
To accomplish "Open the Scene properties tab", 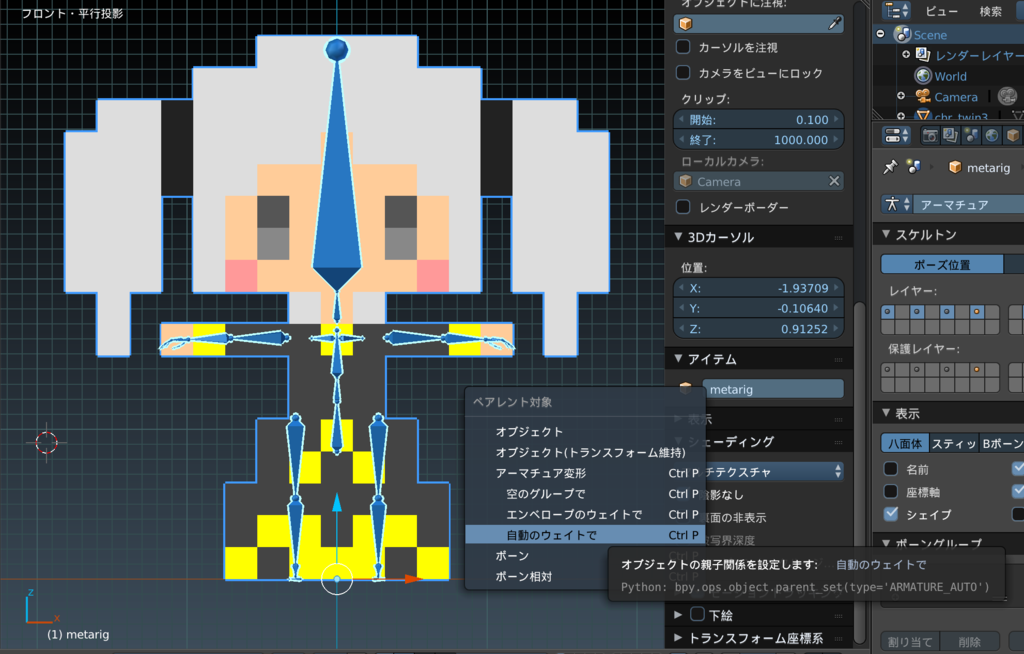I will point(971,135).
